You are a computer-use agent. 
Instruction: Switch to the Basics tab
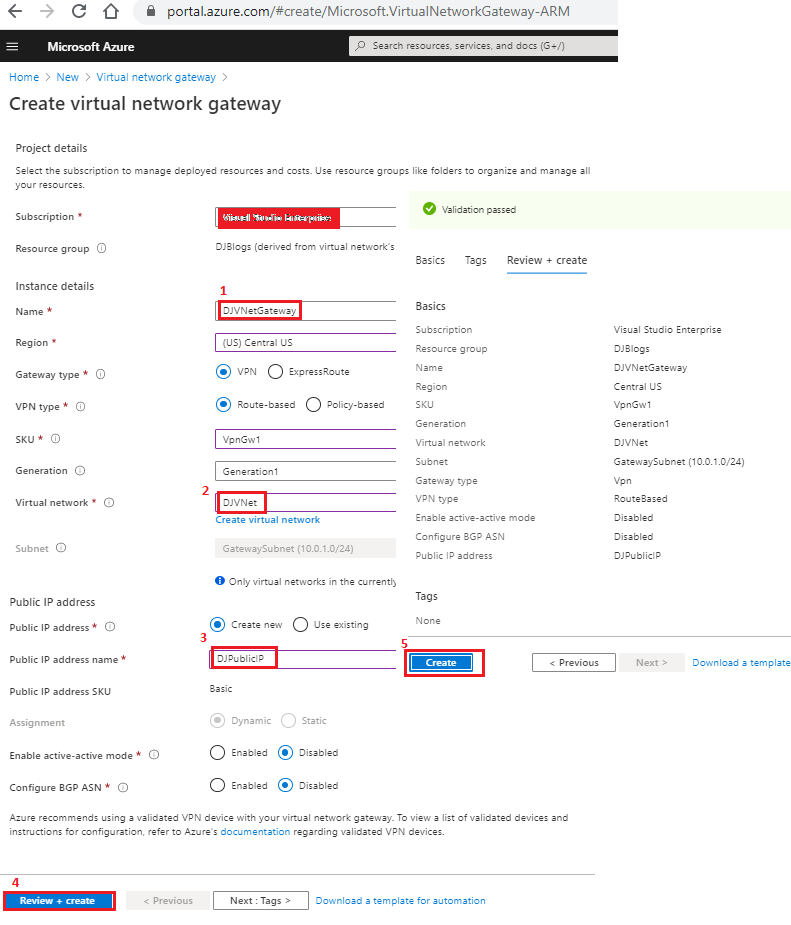(430, 260)
